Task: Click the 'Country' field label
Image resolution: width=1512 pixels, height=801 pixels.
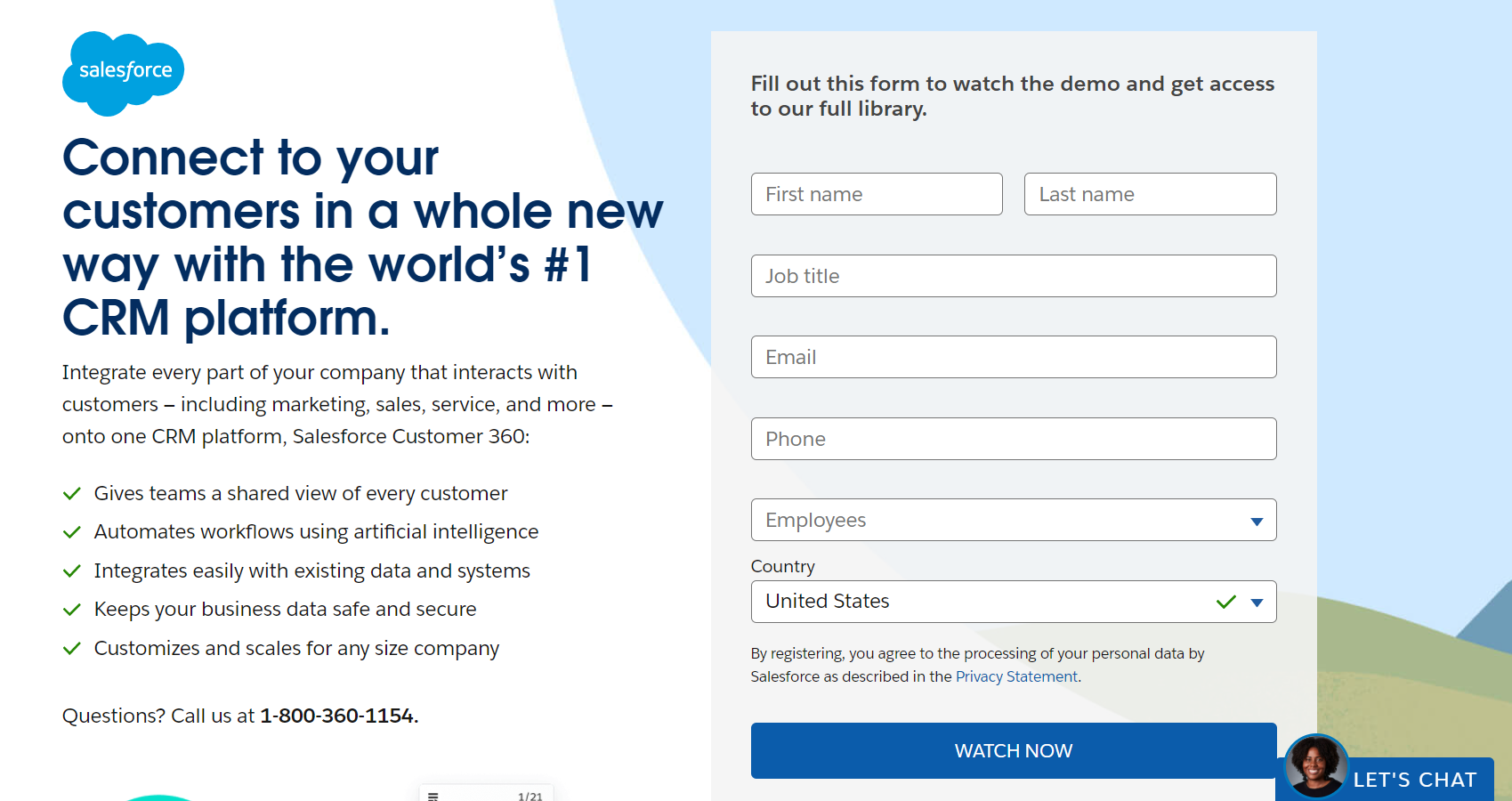Action: point(783,566)
